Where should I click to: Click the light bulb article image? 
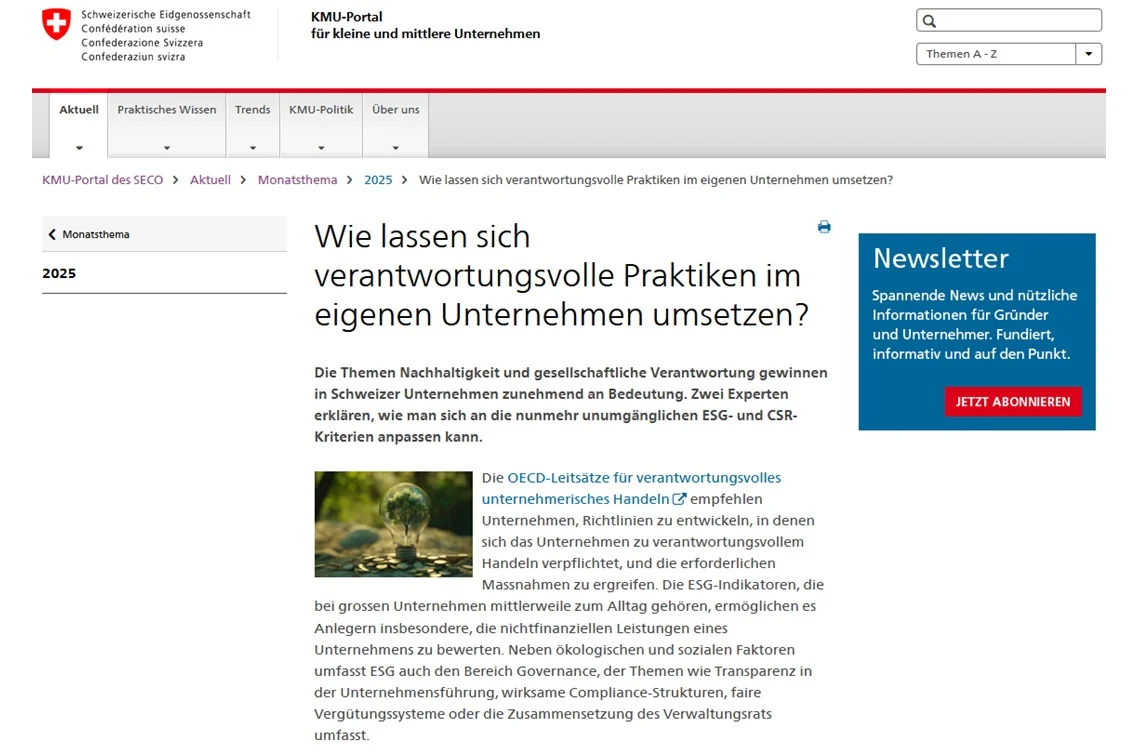(393, 524)
